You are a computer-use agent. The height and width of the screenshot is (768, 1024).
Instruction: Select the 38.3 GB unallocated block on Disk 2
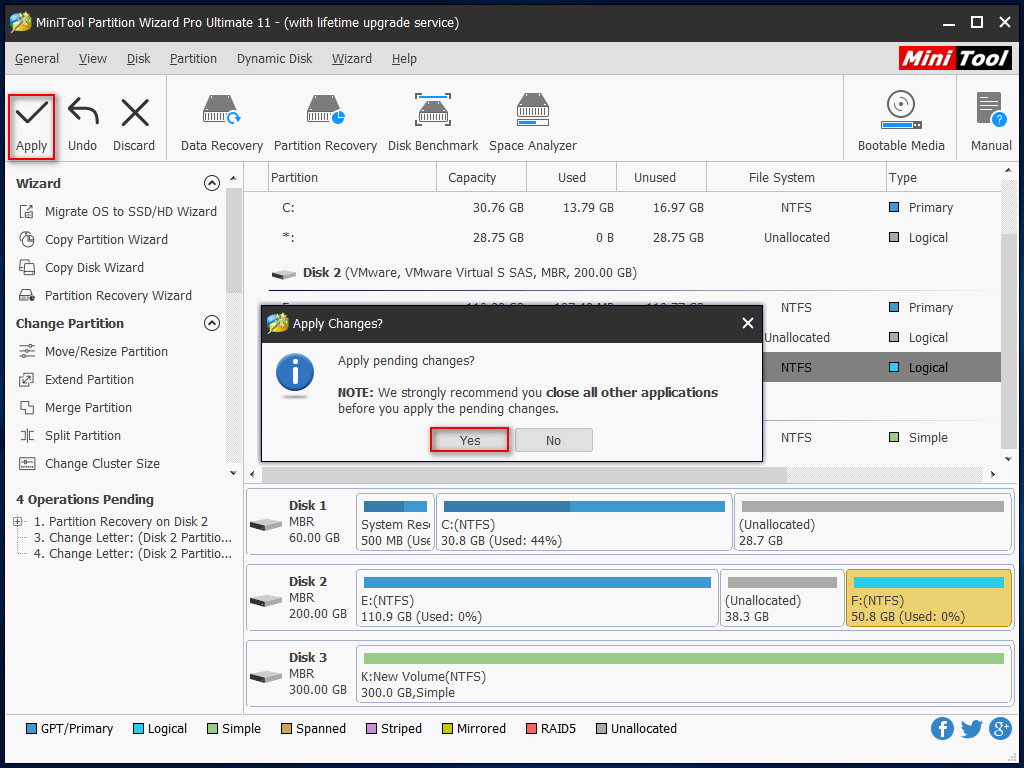(782, 598)
